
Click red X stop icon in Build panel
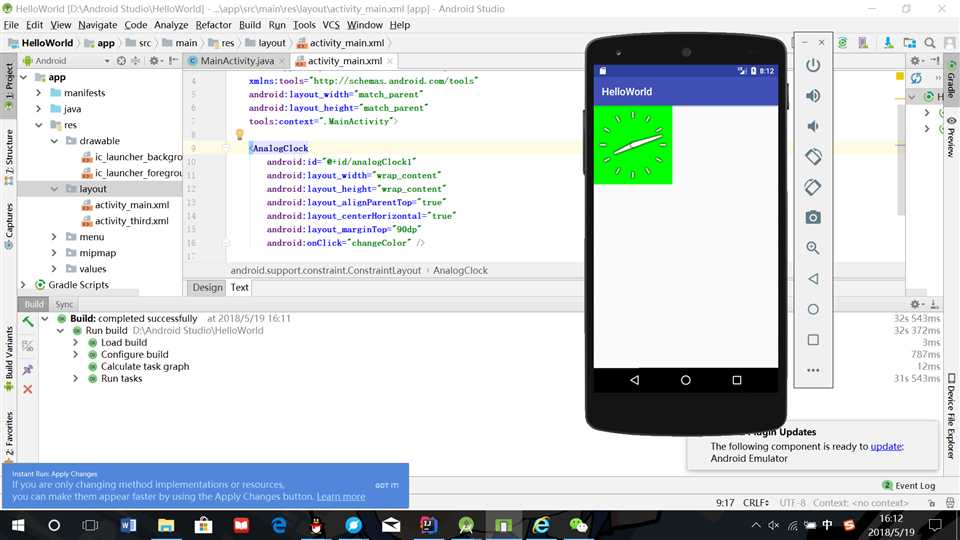click(28, 389)
